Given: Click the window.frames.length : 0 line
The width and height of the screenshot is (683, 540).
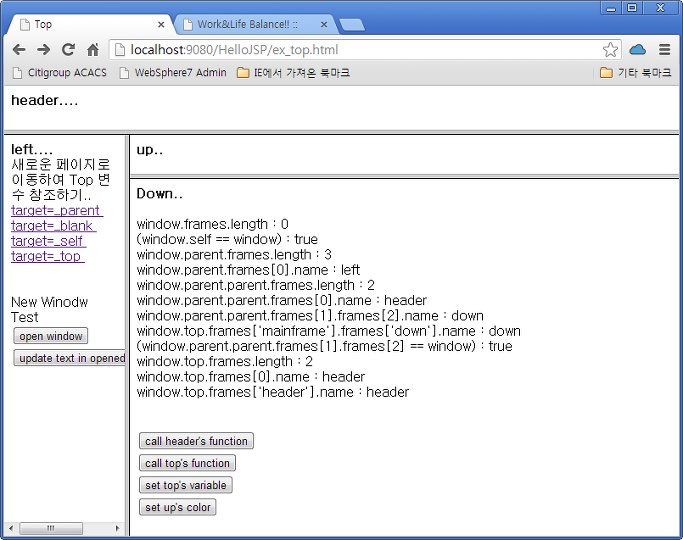Looking at the screenshot, I should coord(213,224).
